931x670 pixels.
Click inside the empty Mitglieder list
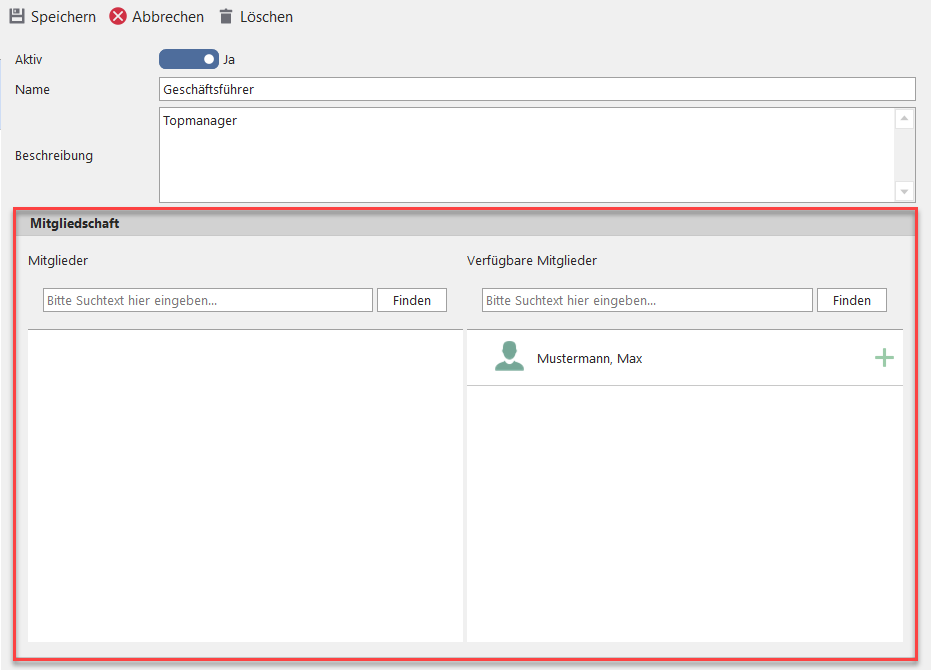pos(245,485)
